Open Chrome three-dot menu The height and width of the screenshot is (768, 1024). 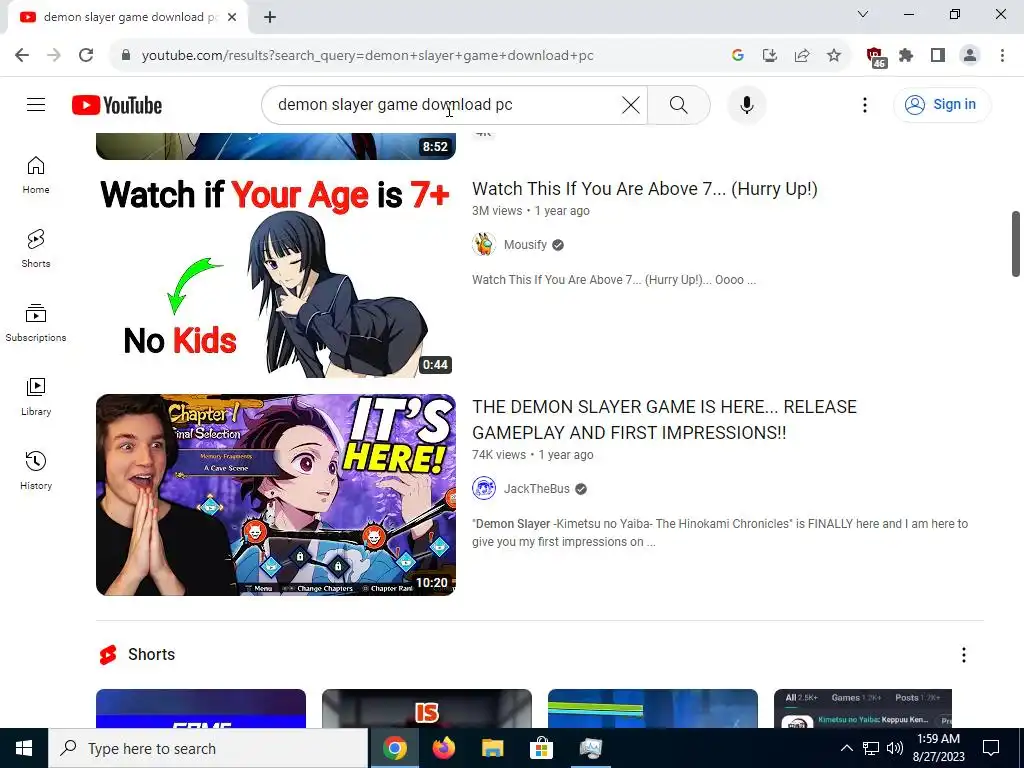[x=1002, y=55]
